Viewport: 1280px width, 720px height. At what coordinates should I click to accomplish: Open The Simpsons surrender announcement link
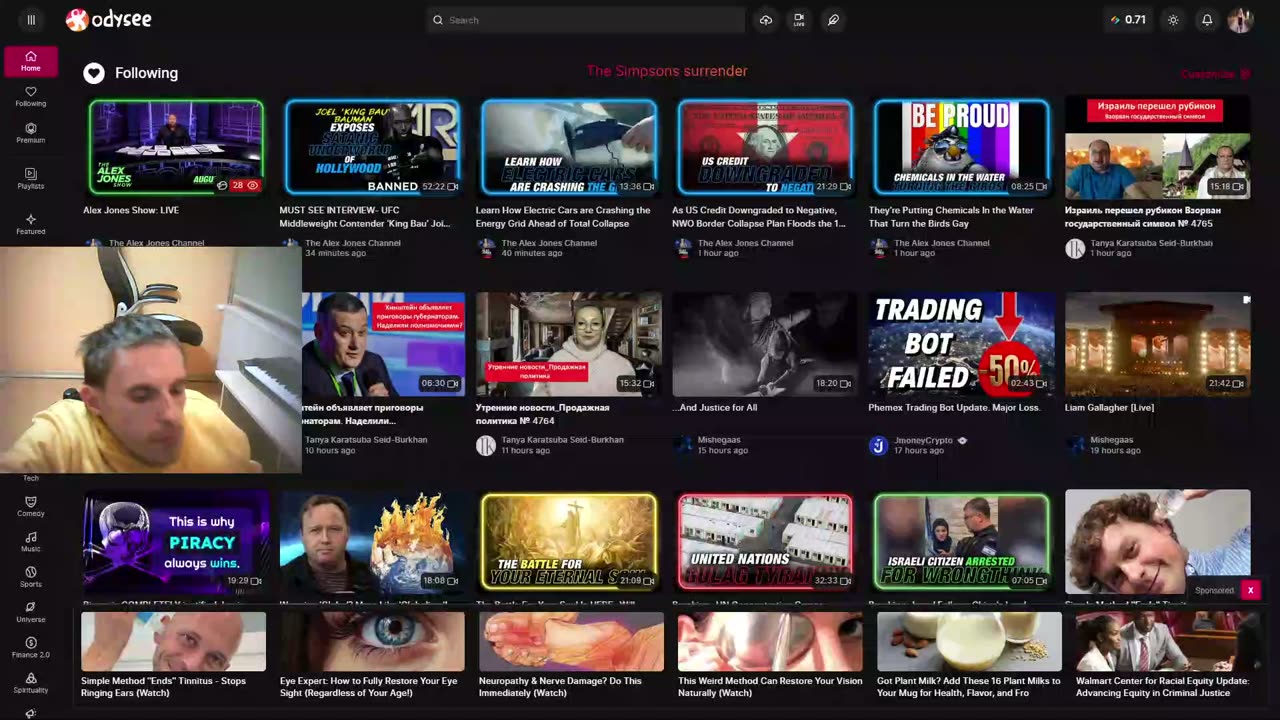[667, 71]
